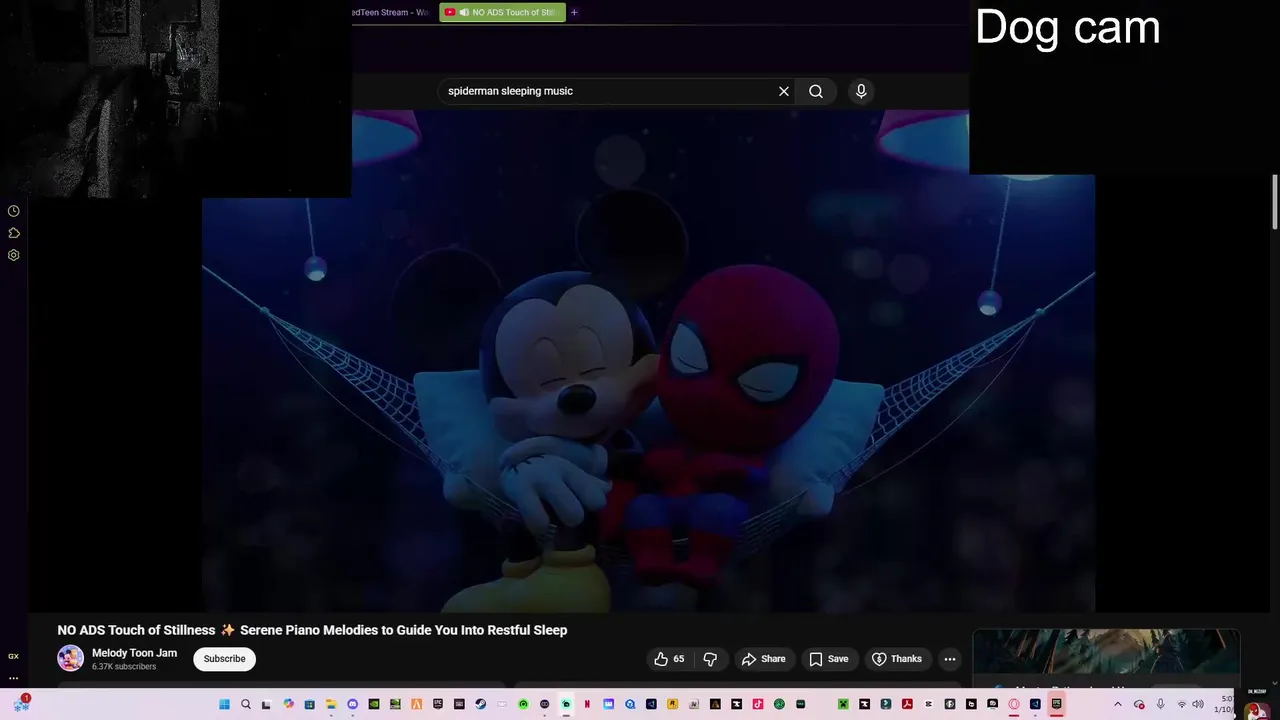
Task: Open the Melody Toon Jam channel name link
Action: point(134,653)
